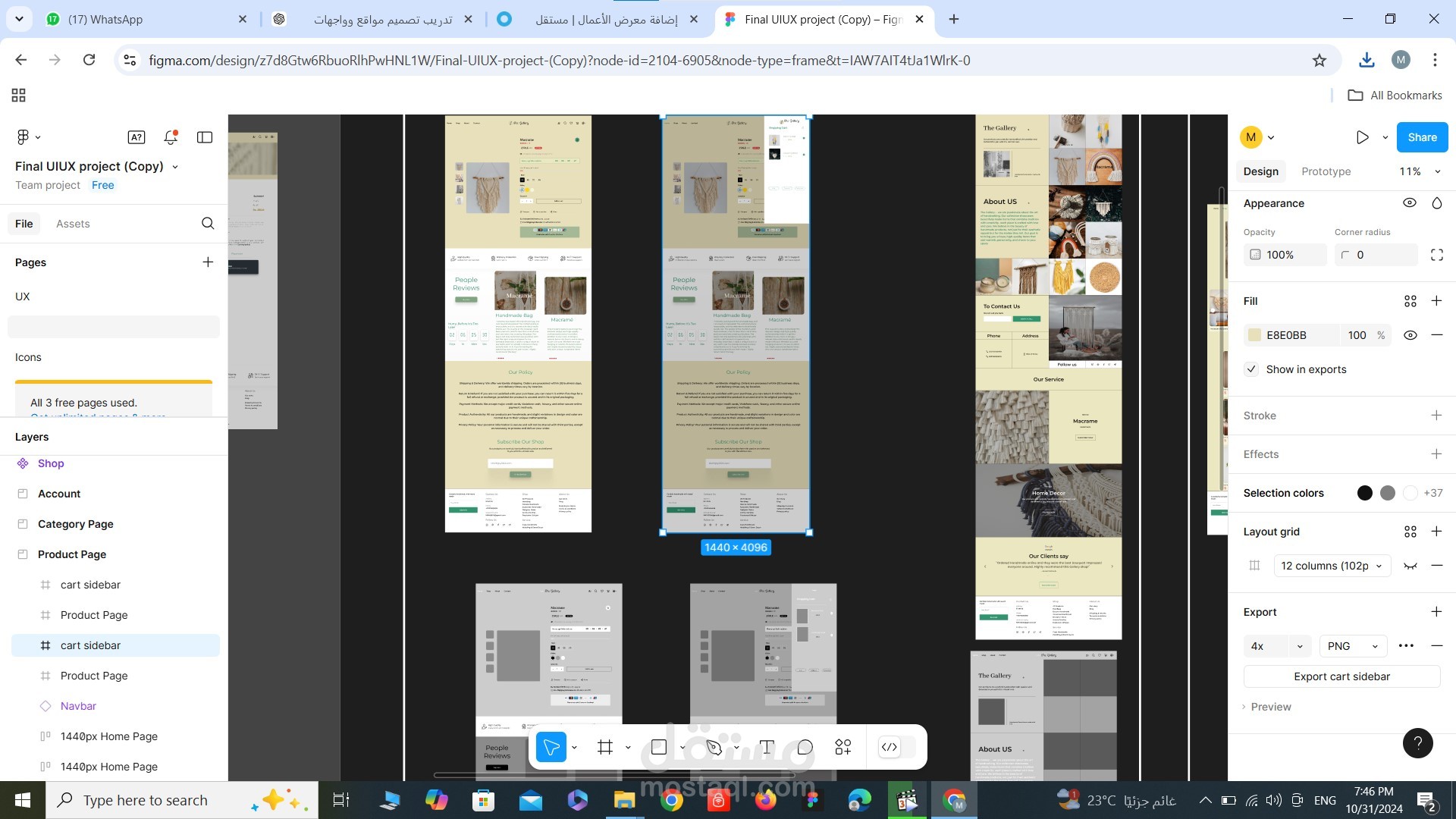Open Fill styles grid icon
The width and height of the screenshot is (1456, 819).
pyautogui.click(x=1410, y=301)
